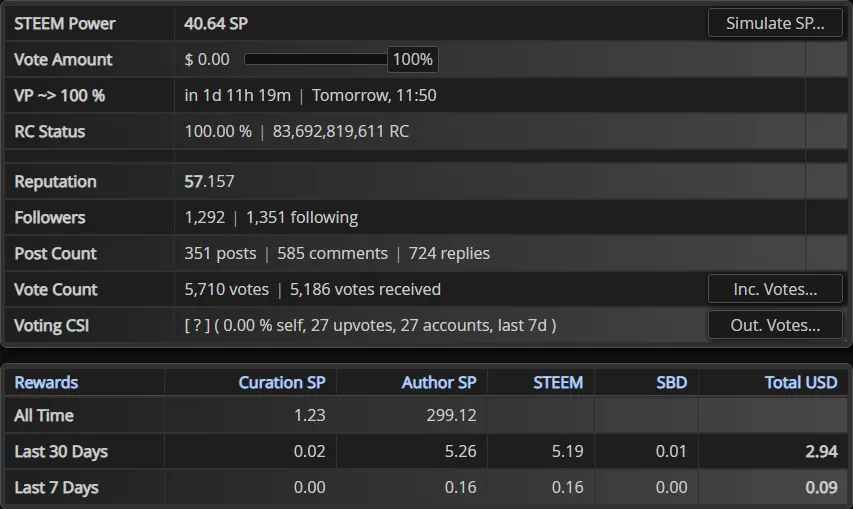Screen dimensions: 853x509
Task: Open Inc. Votes... list
Action: pyautogui.click(x=775, y=289)
